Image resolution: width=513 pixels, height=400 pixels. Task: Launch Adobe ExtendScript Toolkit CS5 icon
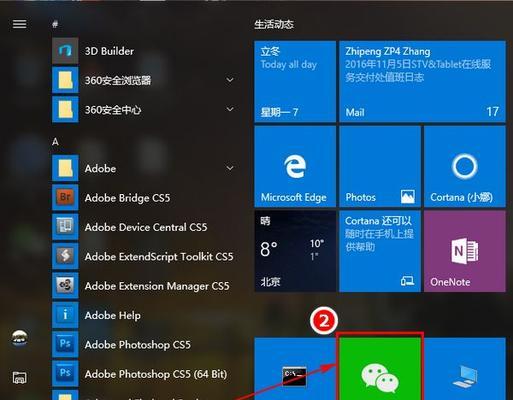pyautogui.click(x=65, y=256)
